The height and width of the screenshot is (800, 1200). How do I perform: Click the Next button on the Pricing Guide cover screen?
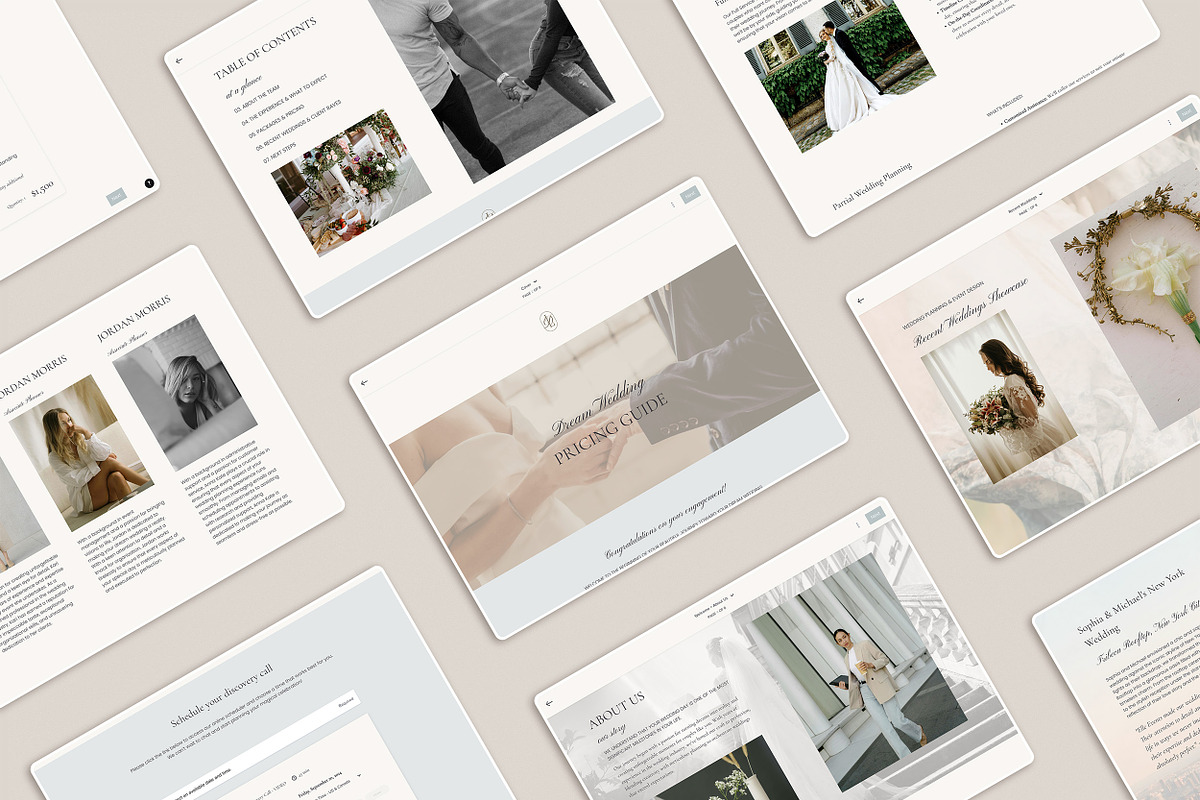[690, 195]
